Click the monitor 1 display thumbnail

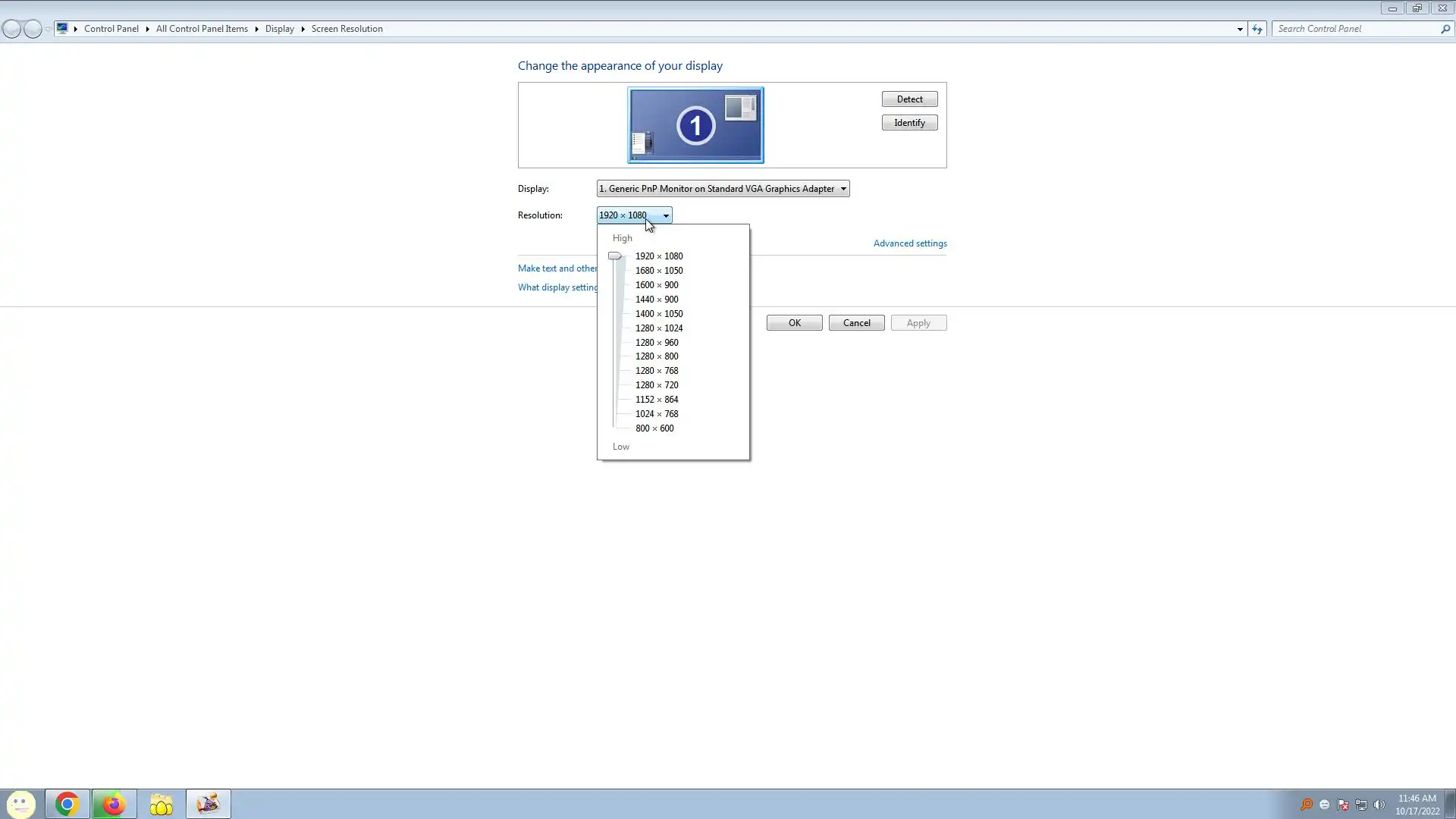[x=695, y=125]
